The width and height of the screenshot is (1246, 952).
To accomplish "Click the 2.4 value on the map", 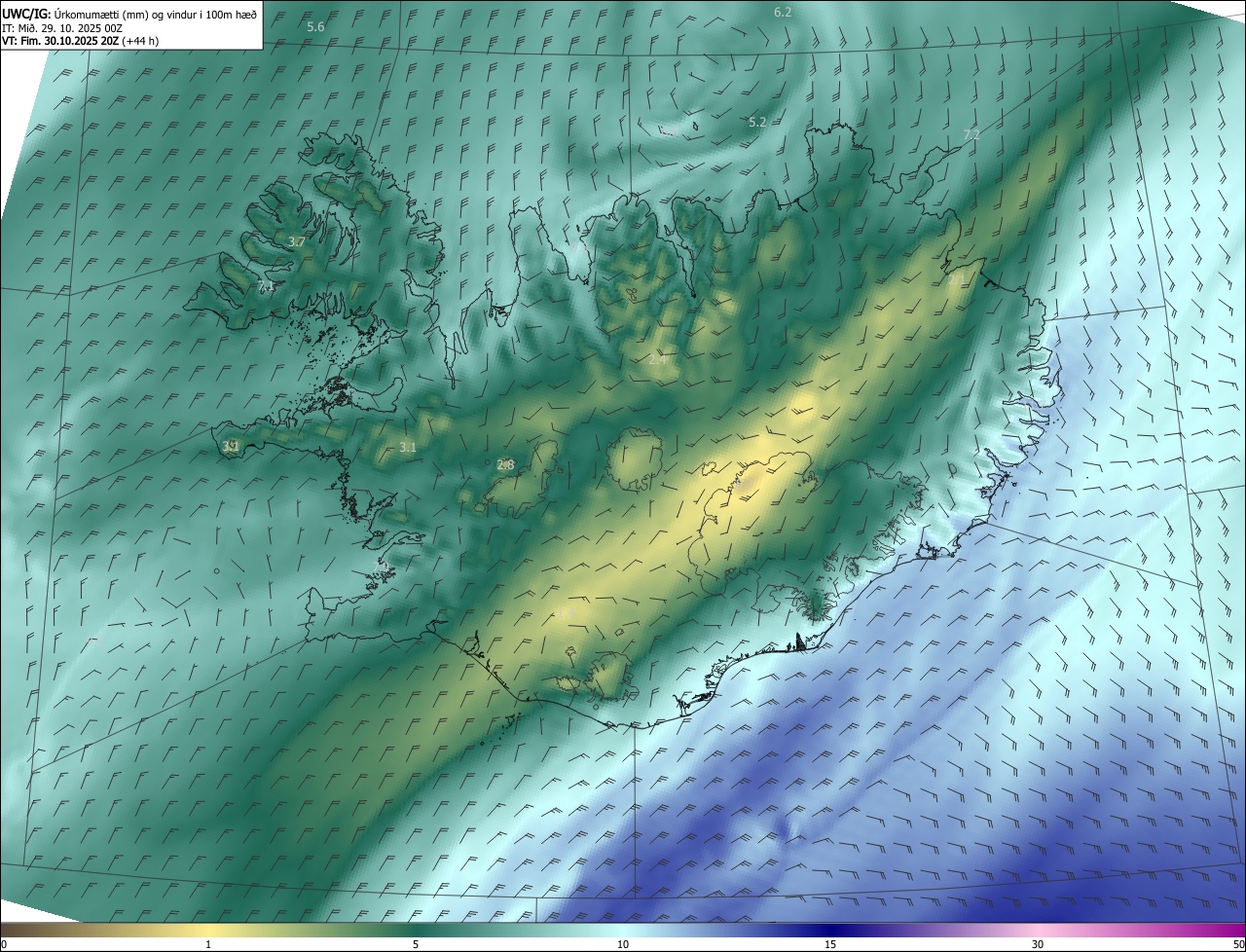I will coord(657,359).
